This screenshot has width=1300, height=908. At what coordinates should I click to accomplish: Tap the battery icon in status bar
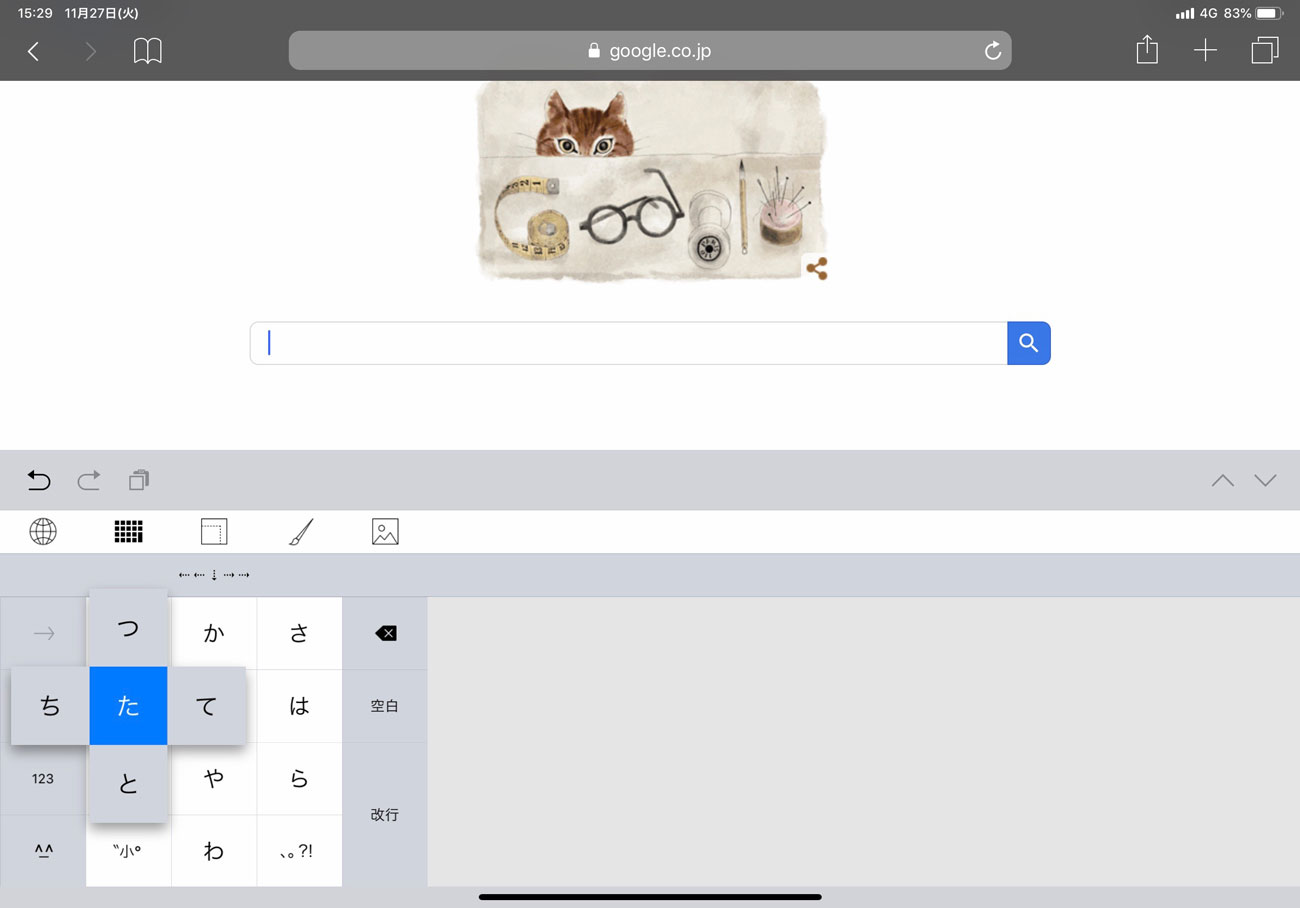tap(1269, 14)
